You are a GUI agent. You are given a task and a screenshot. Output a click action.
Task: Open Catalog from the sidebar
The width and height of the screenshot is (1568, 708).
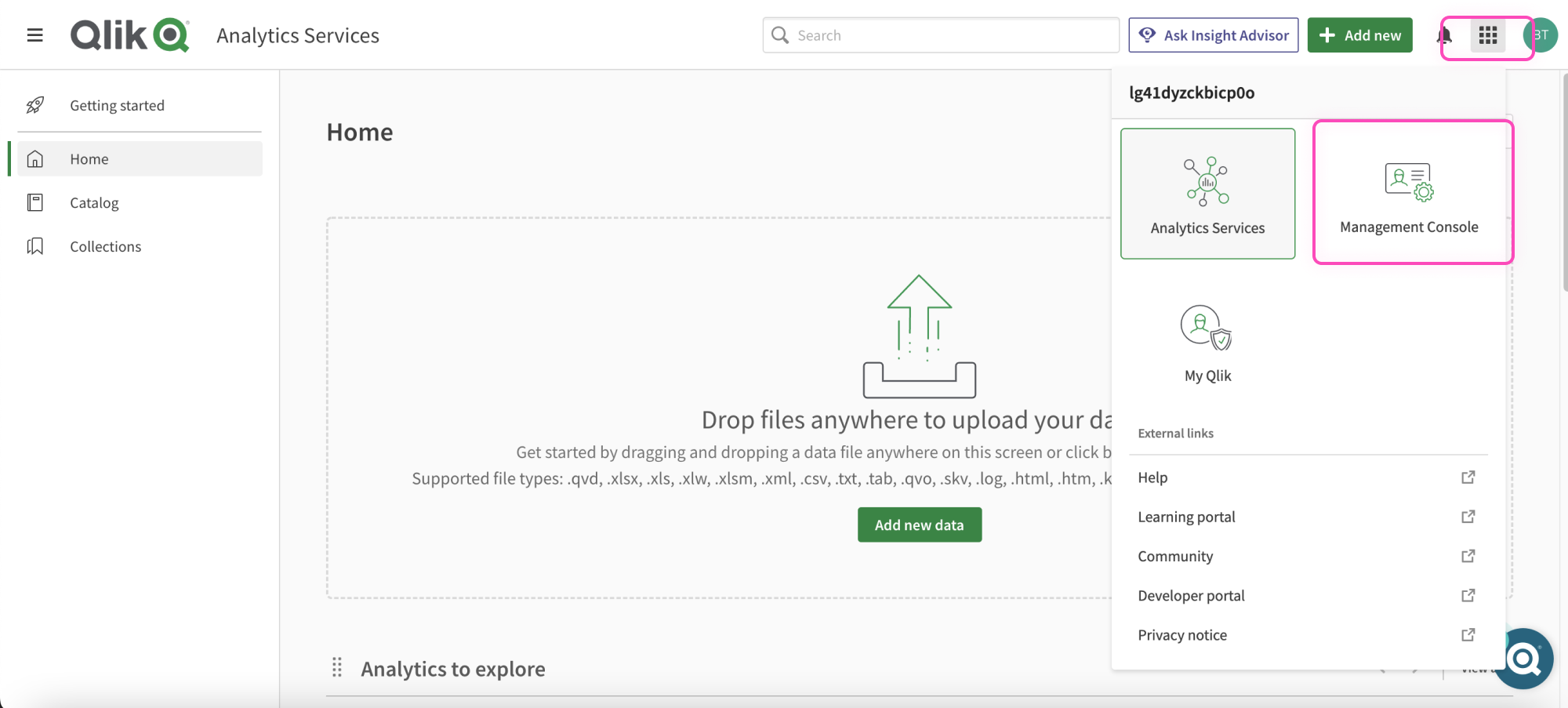pyautogui.click(x=94, y=203)
